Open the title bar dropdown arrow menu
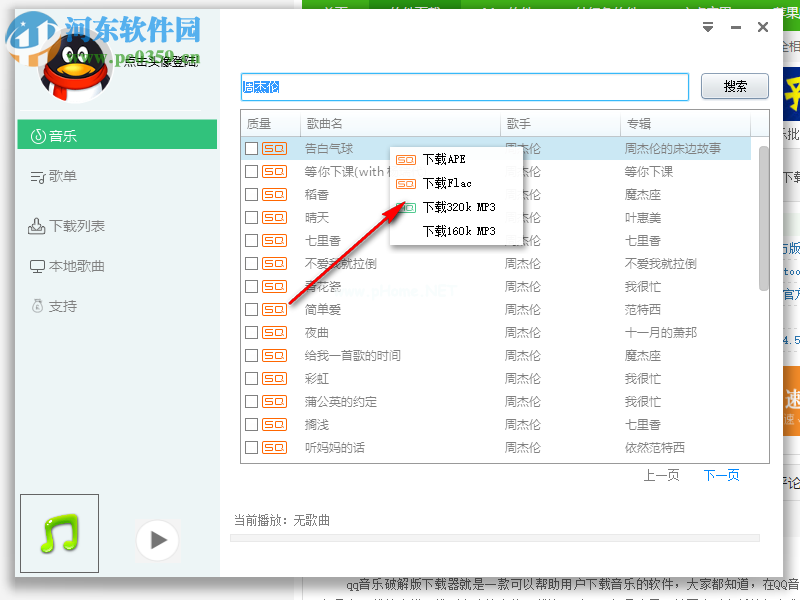This screenshot has height=600, width=800. (707, 27)
